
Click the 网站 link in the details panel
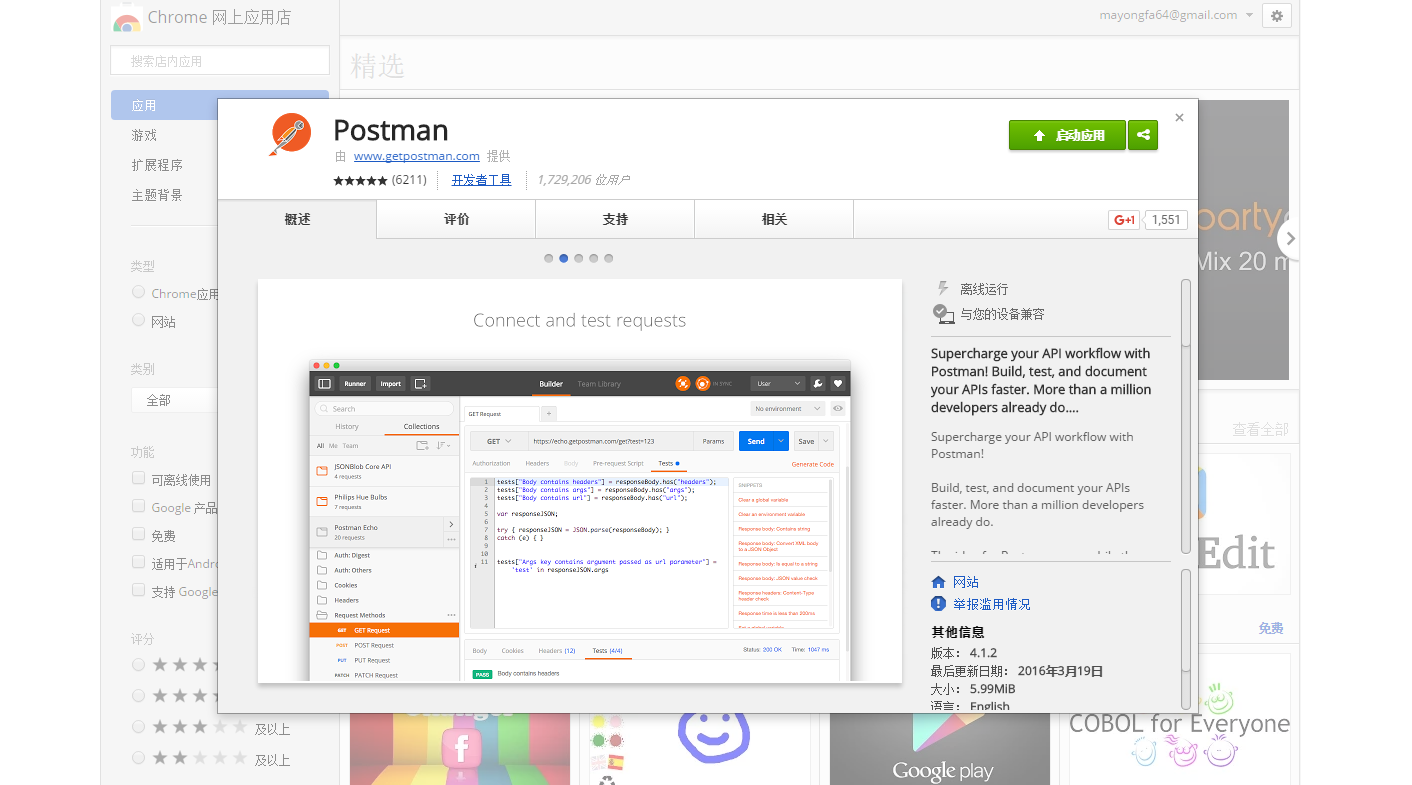tap(966, 582)
